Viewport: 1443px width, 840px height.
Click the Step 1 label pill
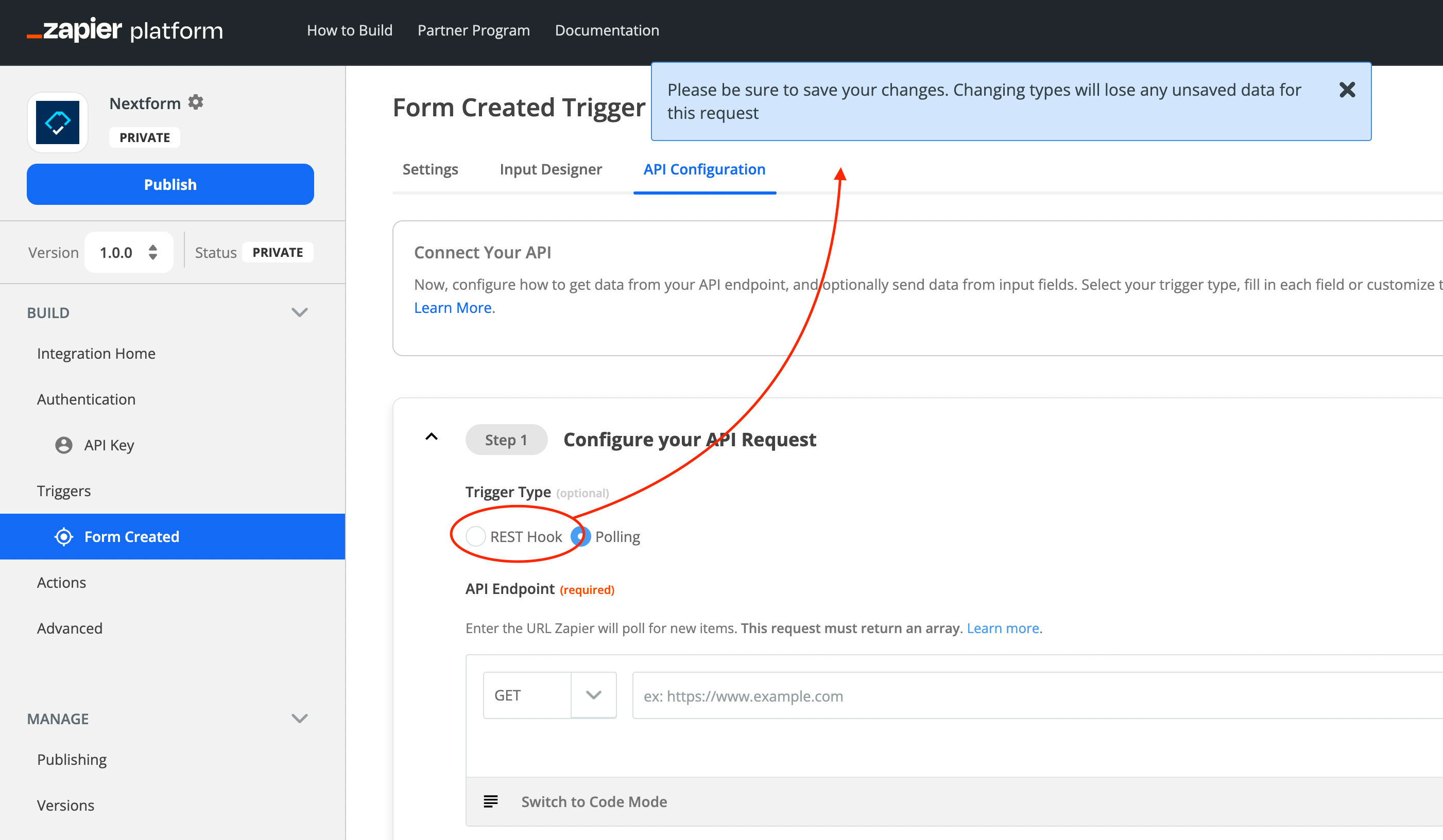[x=506, y=440]
